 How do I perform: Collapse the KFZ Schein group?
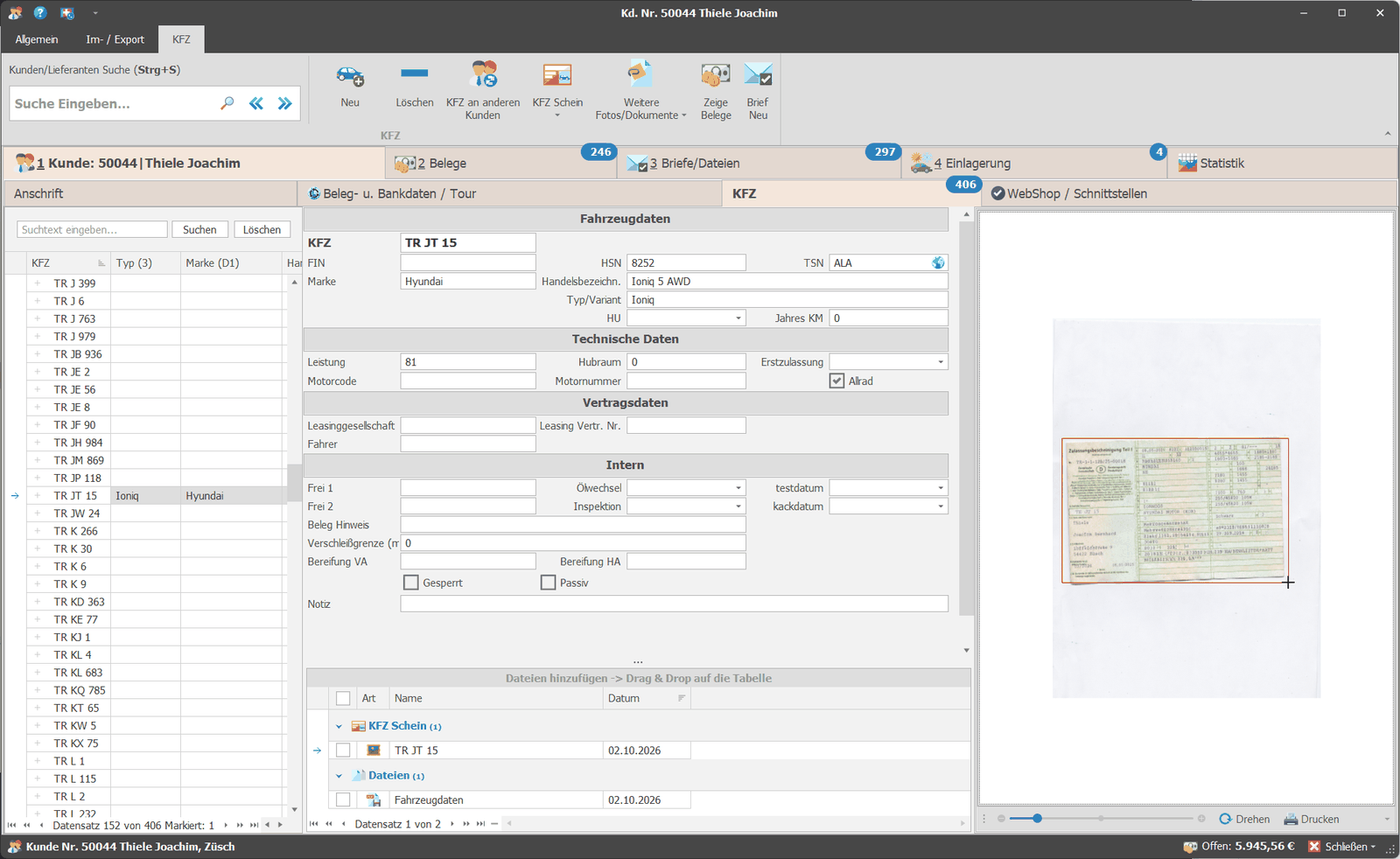pos(339,726)
